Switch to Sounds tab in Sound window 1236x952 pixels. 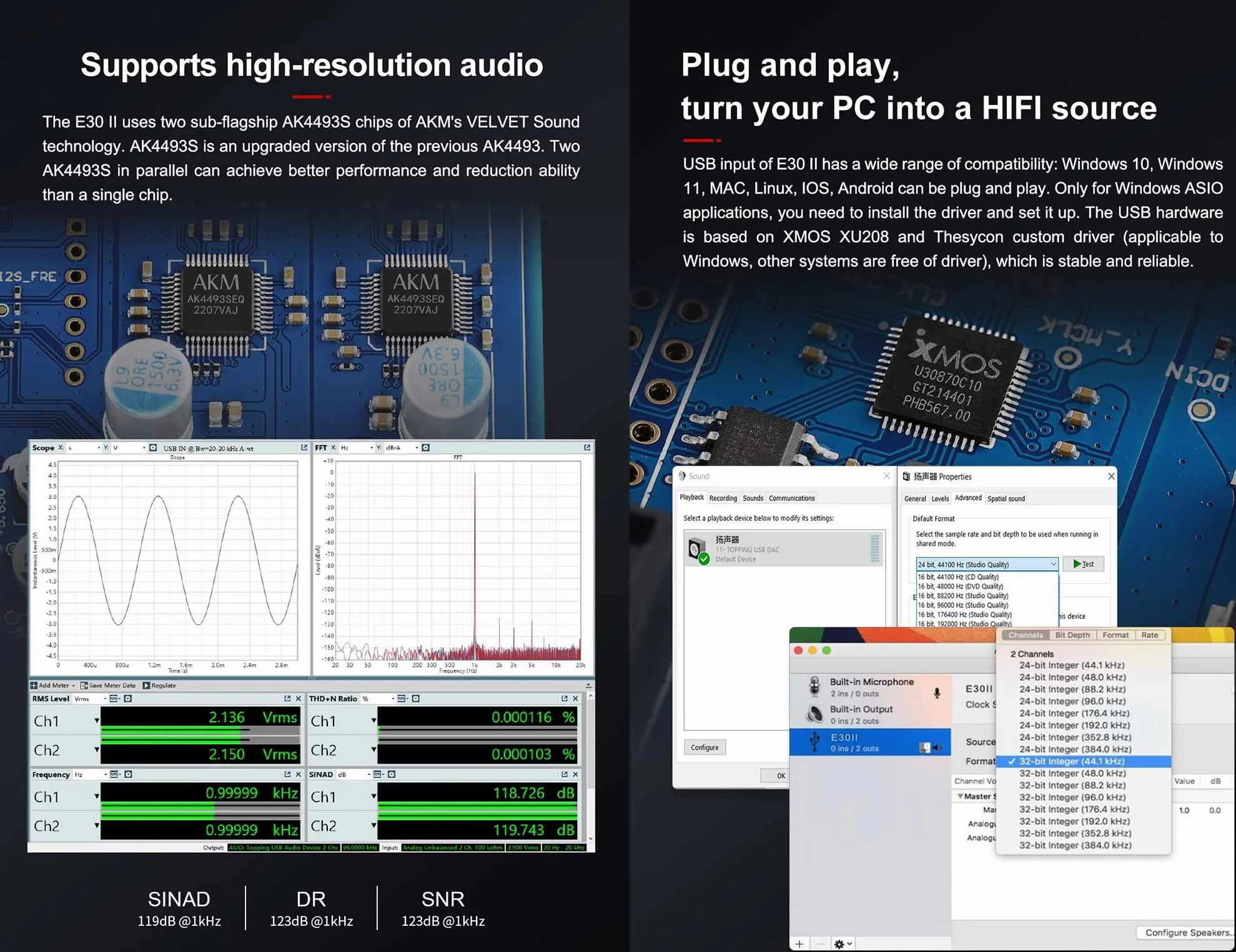point(753,498)
